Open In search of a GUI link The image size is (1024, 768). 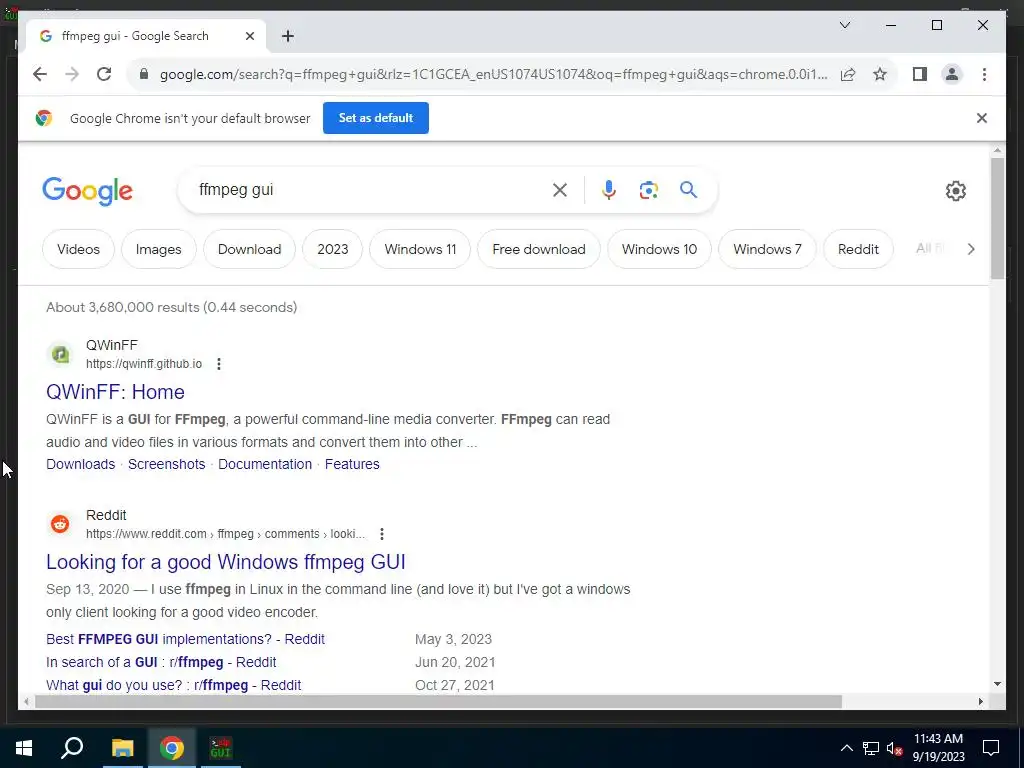click(x=161, y=662)
